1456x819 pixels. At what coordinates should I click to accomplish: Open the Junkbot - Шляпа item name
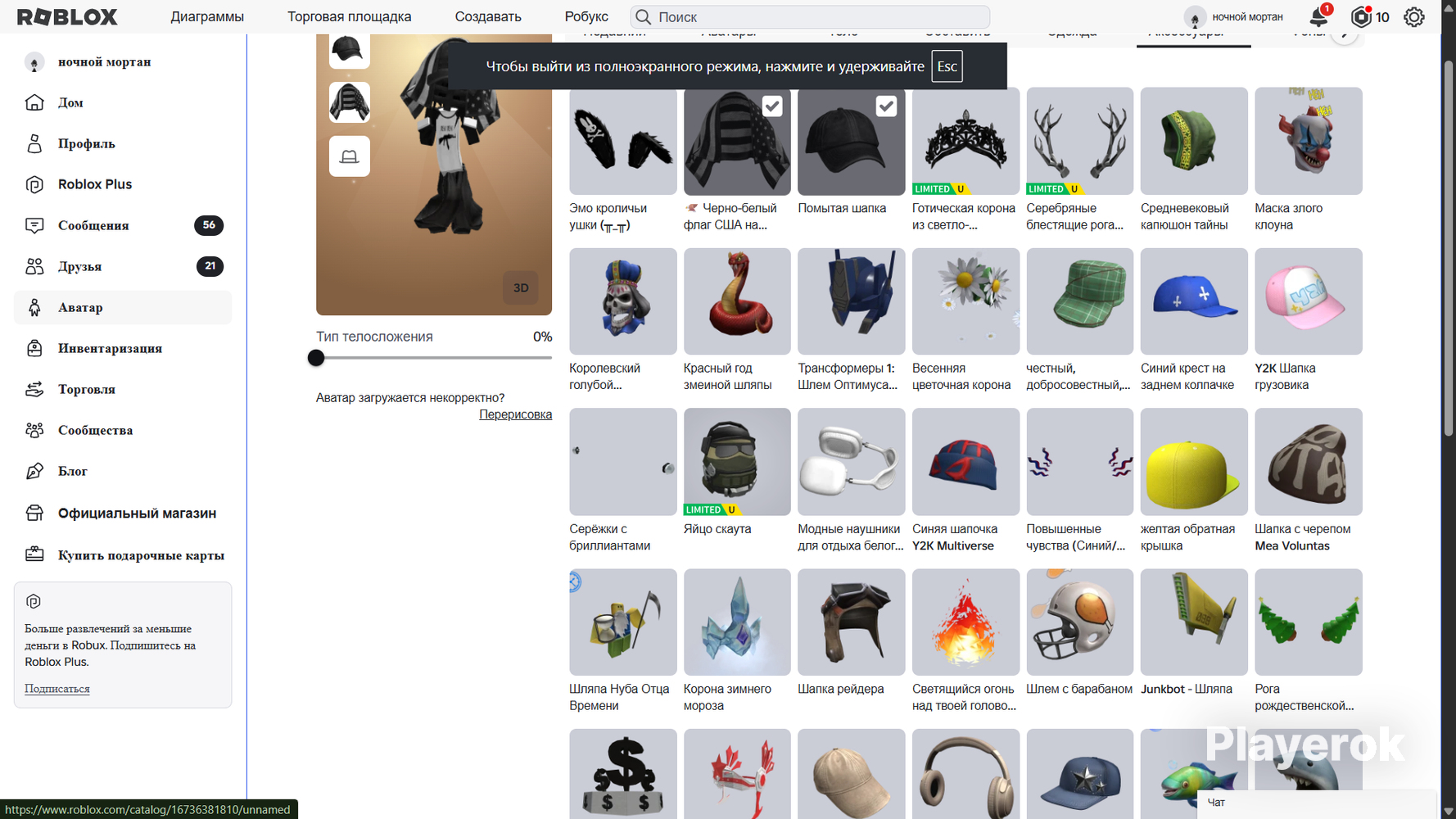pos(1187,689)
